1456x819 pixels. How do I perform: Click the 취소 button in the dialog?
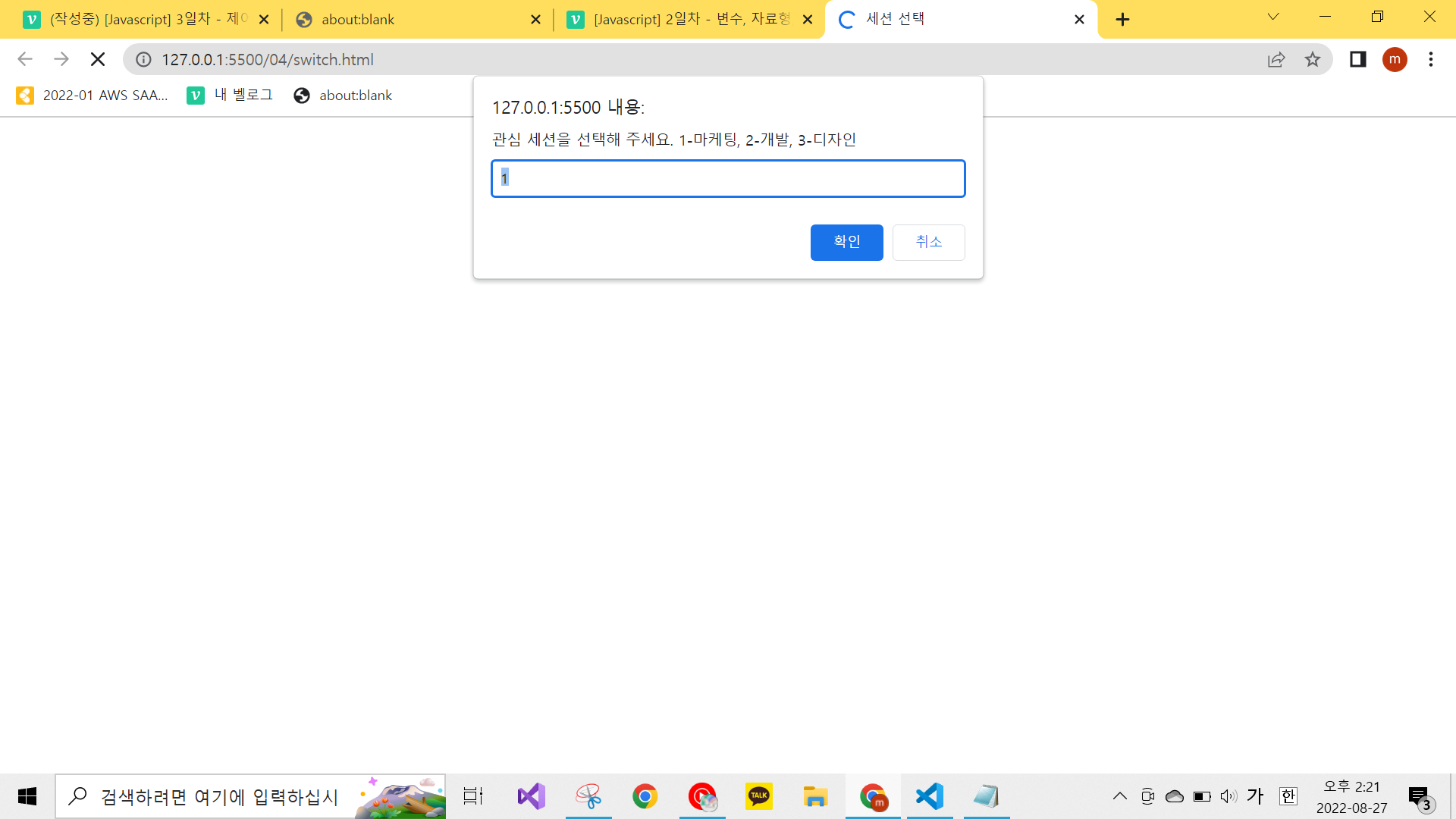coord(928,242)
